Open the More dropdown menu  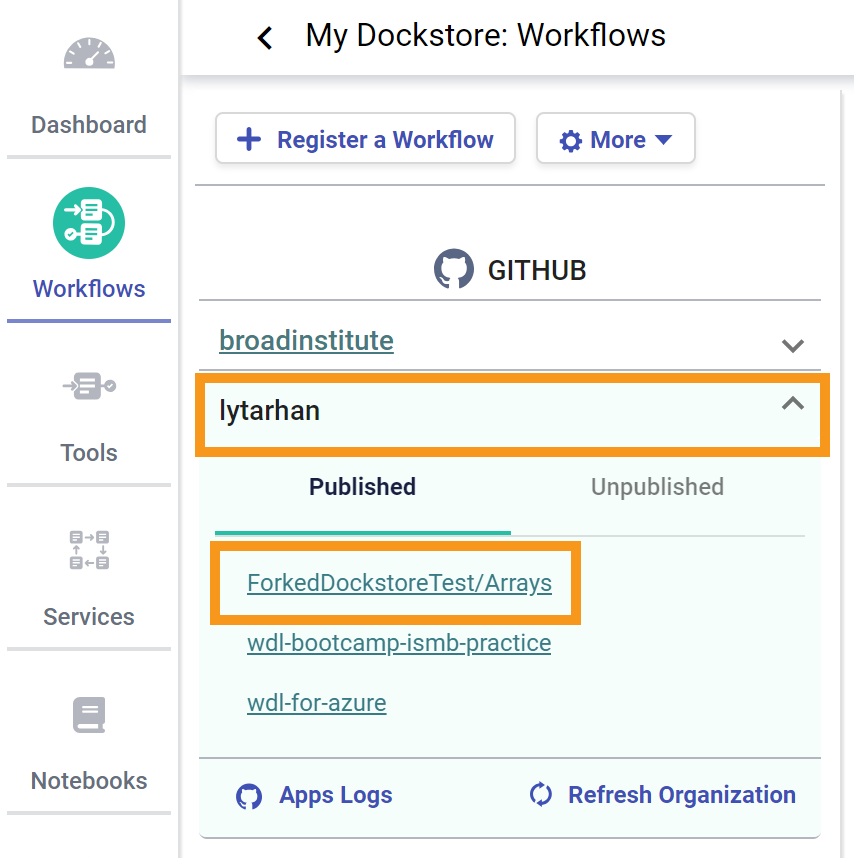coord(616,140)
